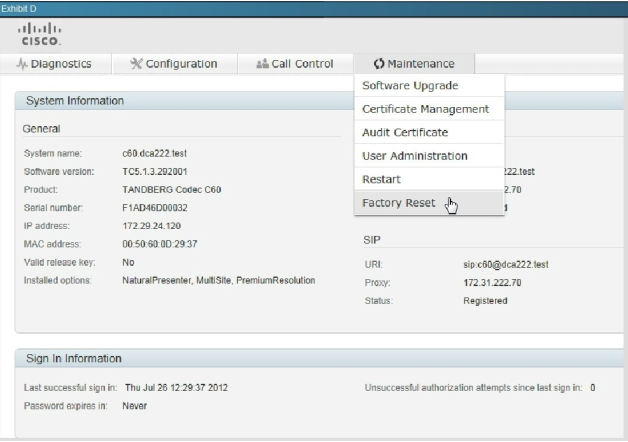Viewport: 628px width, 442px height.
Task: Open User Administration menu item
Action: tap(429, 156)
